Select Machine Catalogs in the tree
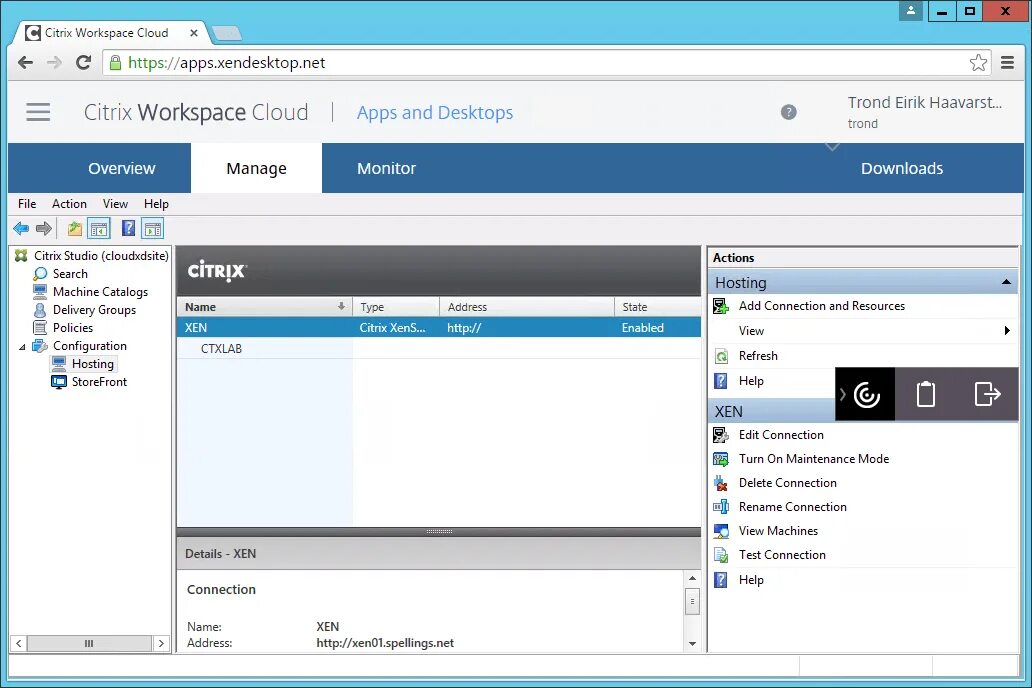 pyautogui.click(x=100, y=292)
